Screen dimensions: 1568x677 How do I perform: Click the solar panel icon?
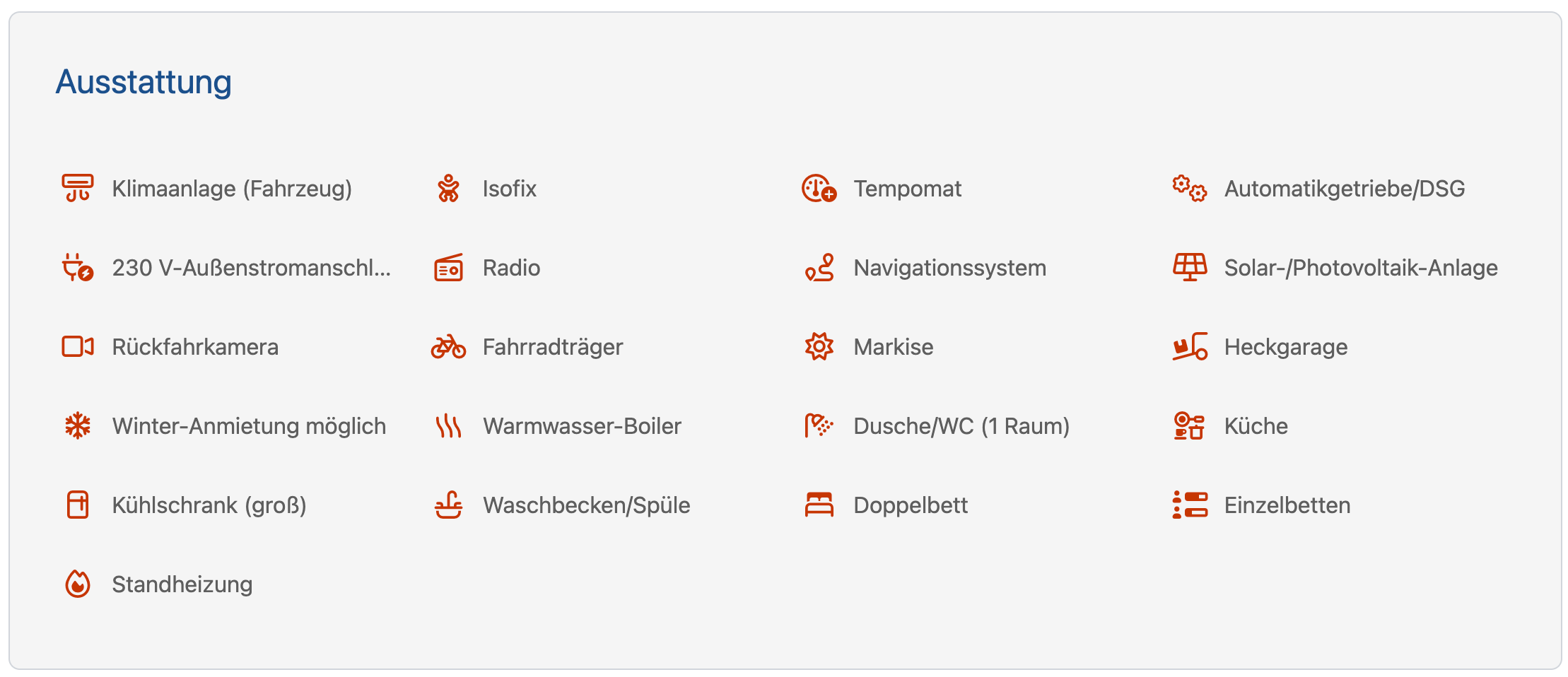(1189, 268)
